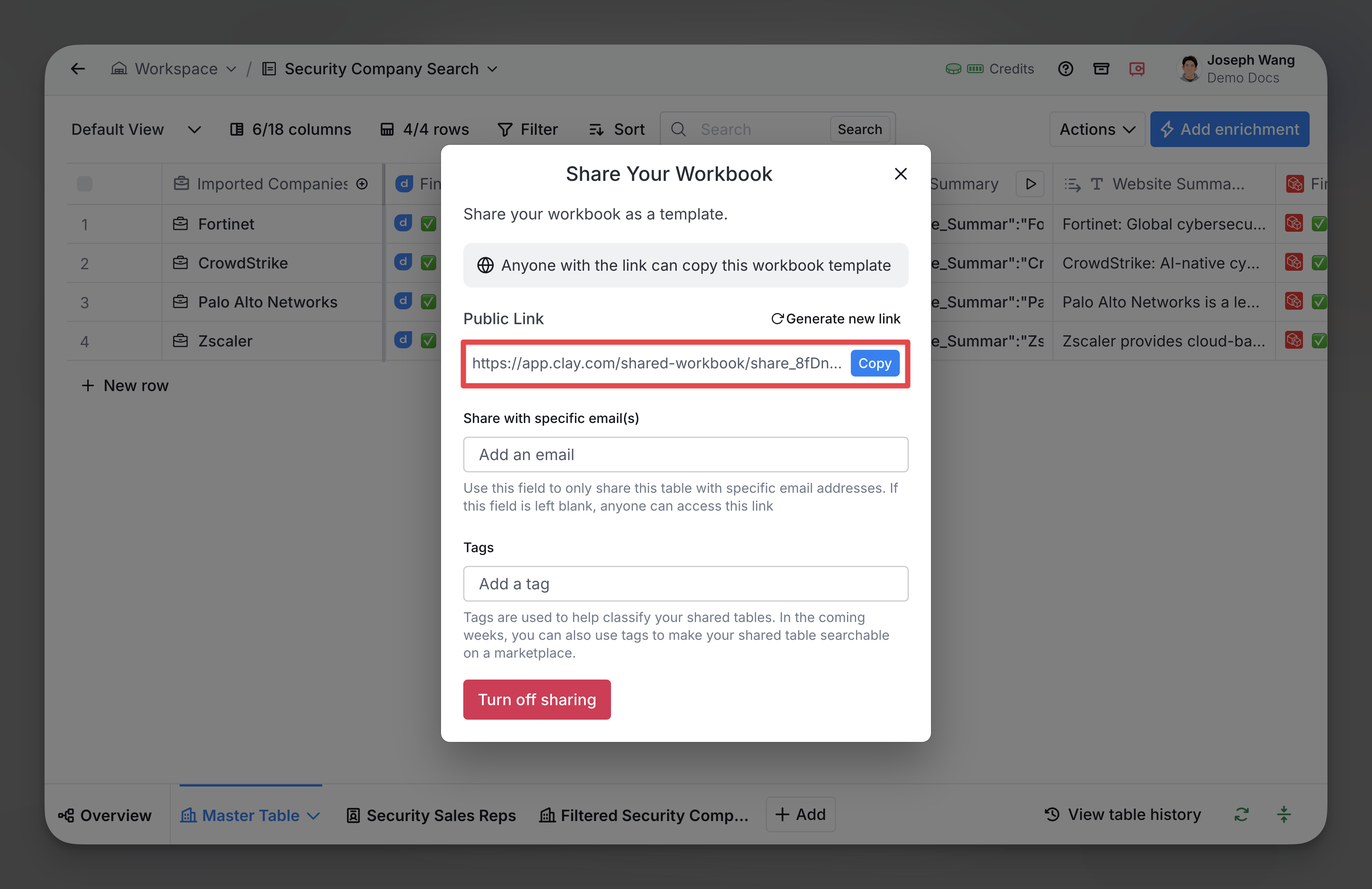Click the archive box icon in header
This screenshot has width=1372, height=889.
[x=1101, y=69]
